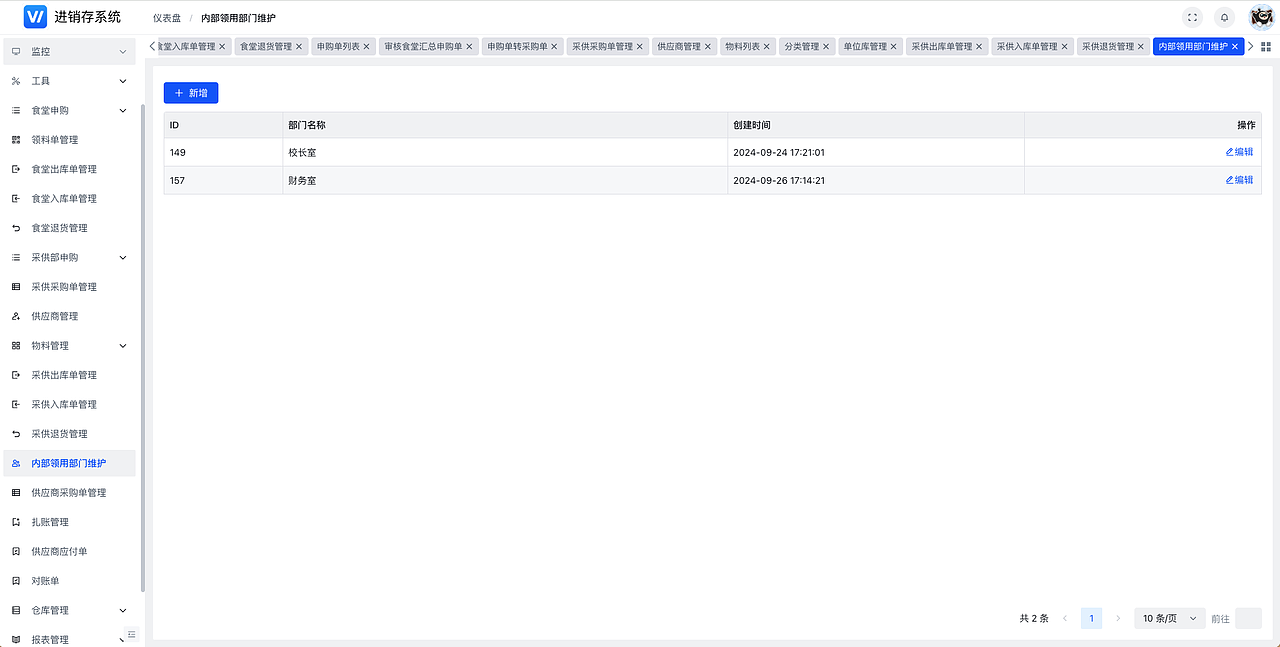Close the 分类管理 tab

tap(827, 46)
